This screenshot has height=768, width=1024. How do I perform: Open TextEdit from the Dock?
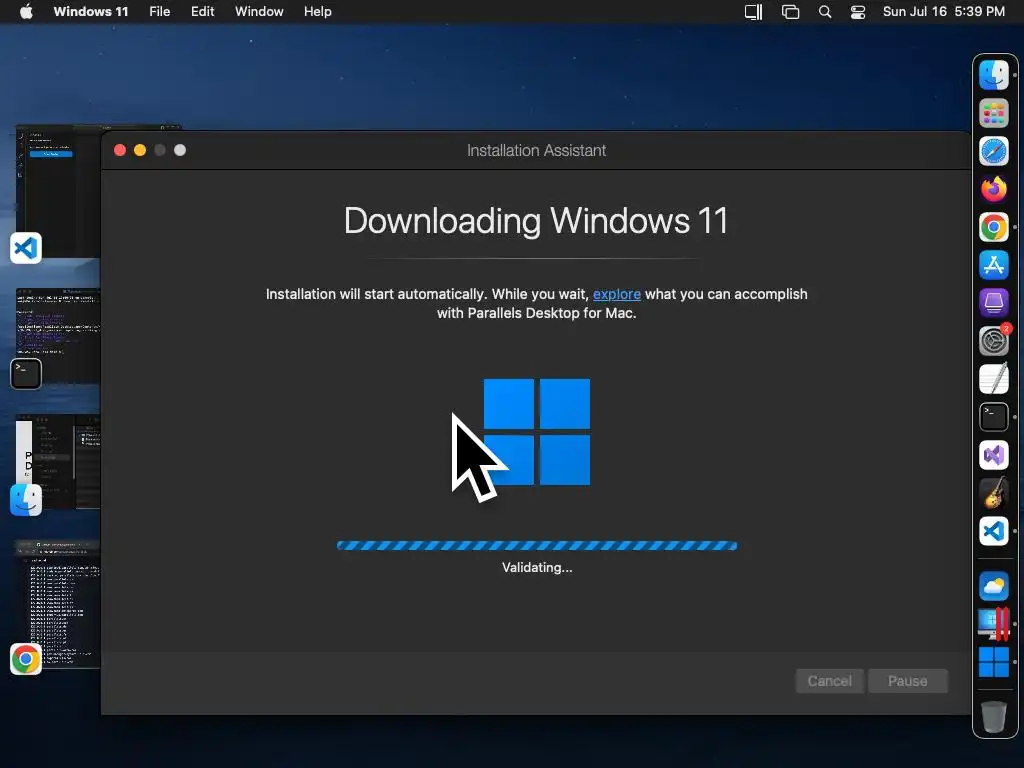pos(993,379)
